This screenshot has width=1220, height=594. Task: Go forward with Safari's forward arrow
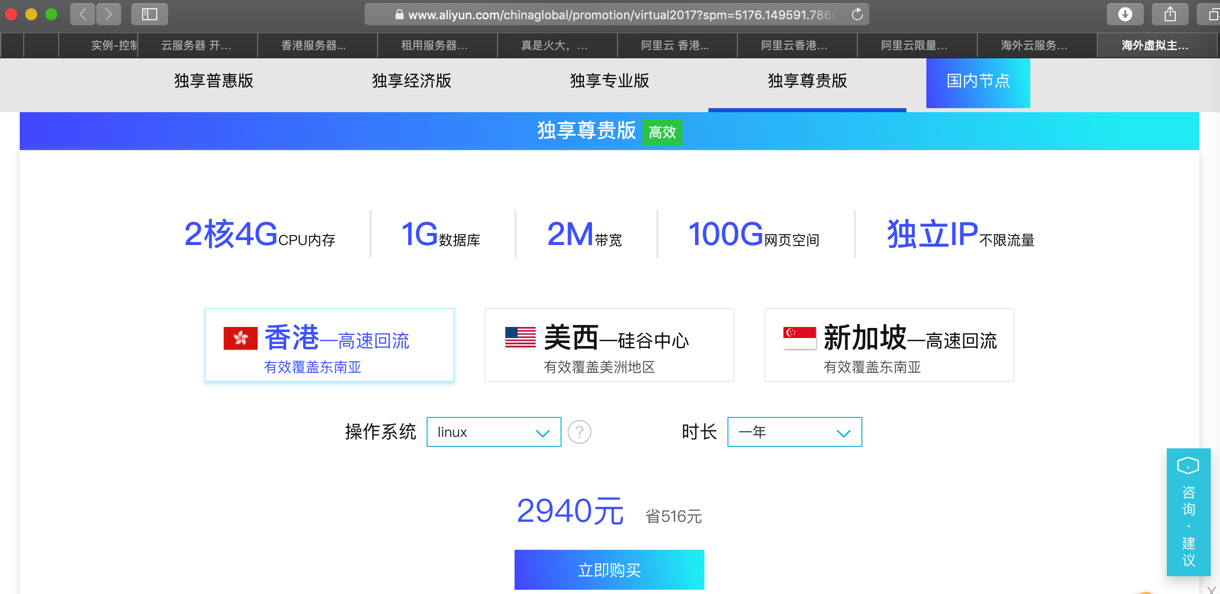(x=109, y=14)
